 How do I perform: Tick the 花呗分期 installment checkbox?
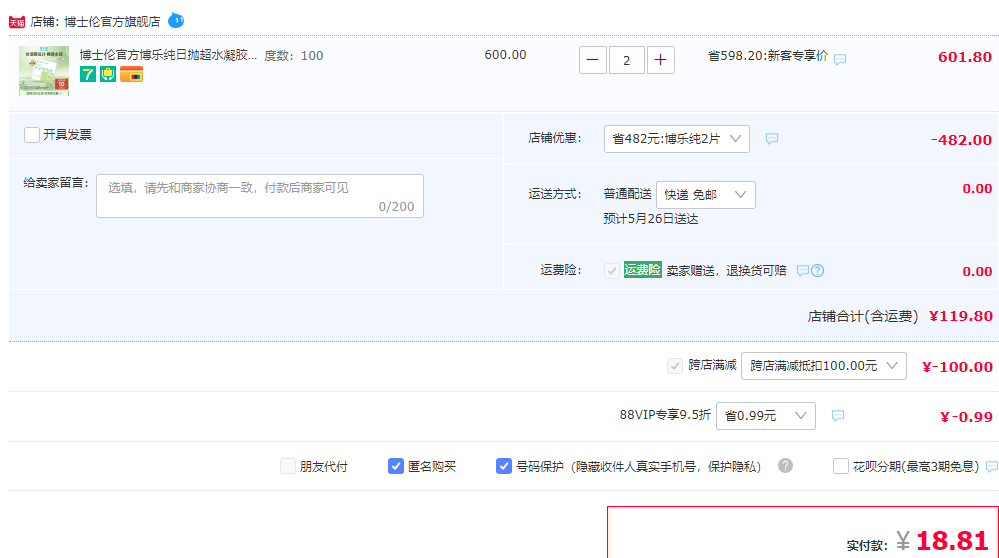pos(840,466)
